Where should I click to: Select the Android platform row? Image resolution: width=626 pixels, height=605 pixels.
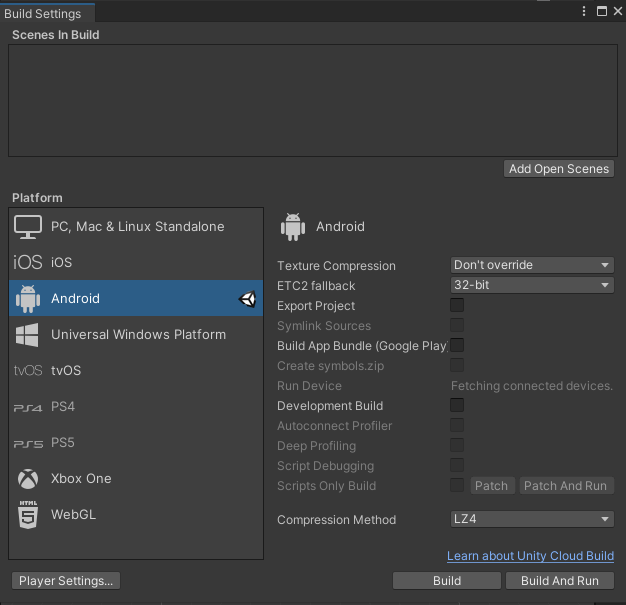pos(136,298)
